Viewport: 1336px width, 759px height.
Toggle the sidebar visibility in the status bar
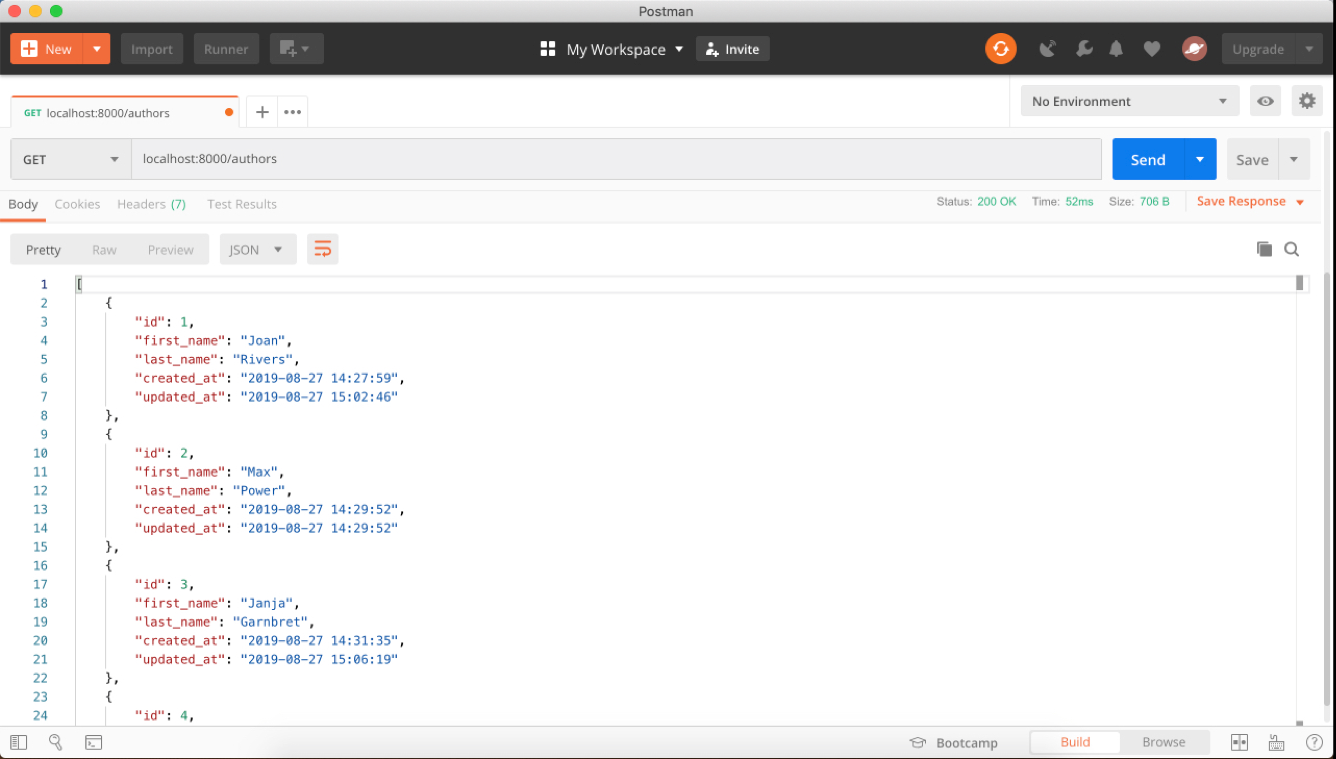coord(19,742)
